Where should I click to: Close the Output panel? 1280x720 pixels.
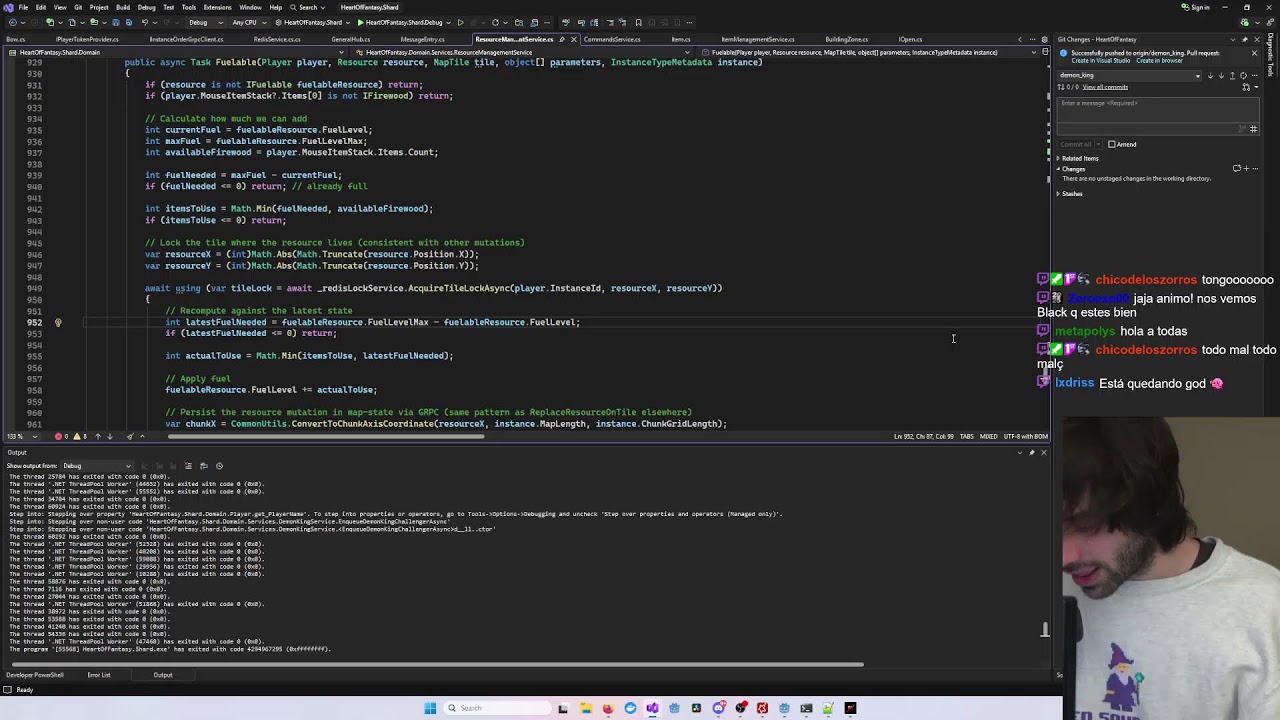pyautogui.click(x=1044, y=453)
